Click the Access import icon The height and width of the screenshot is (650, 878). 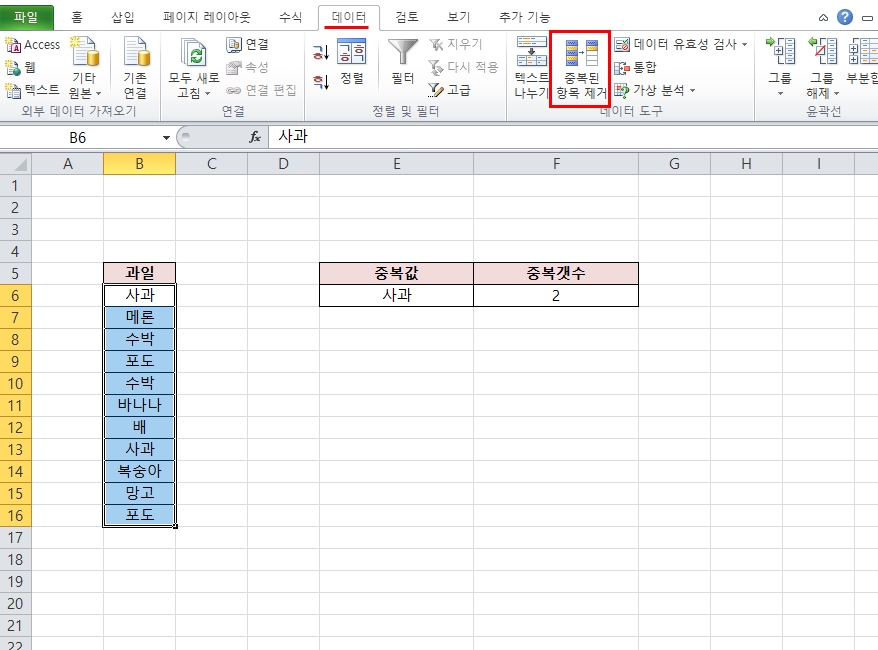[x=12, y=45]
